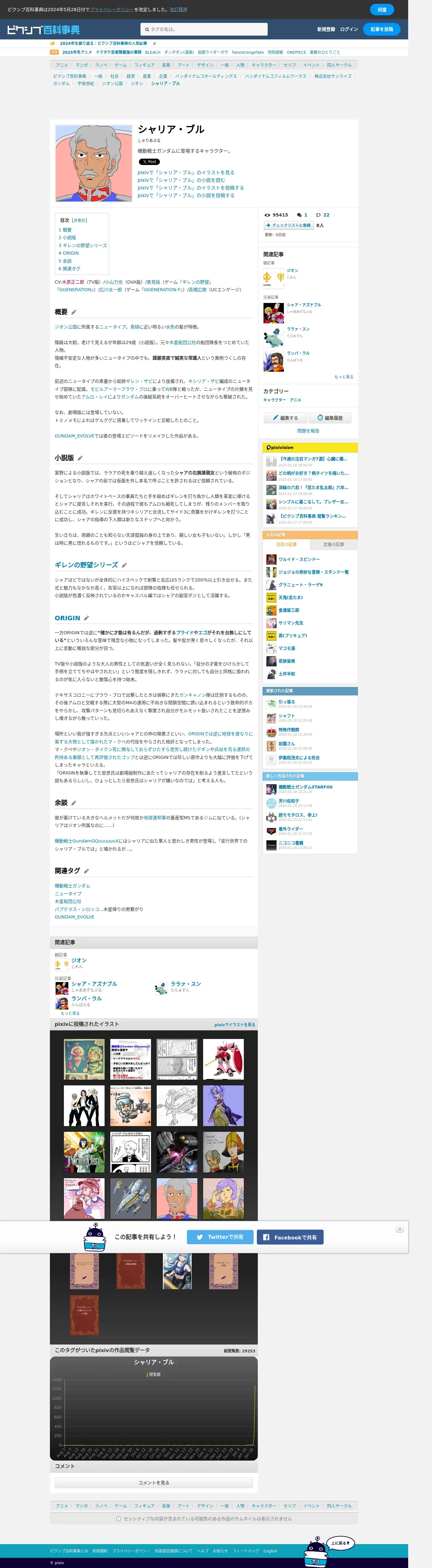Click the pixiv works count 22 icon
This screenshot has height=1568, width=432.
318,215
